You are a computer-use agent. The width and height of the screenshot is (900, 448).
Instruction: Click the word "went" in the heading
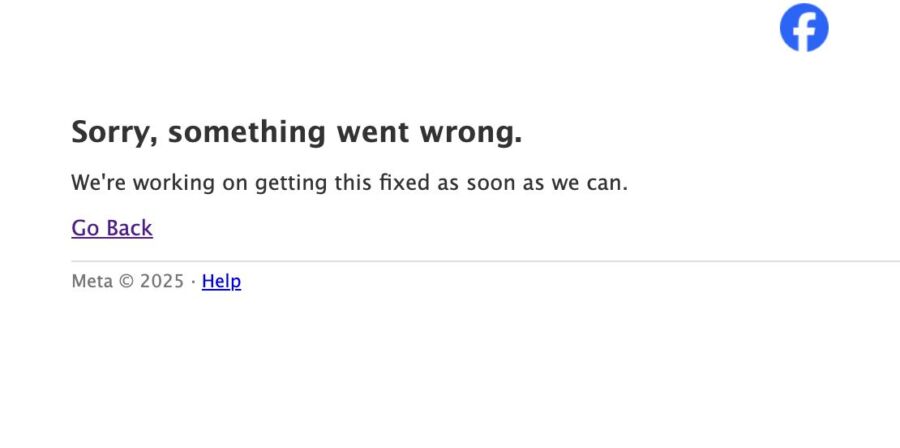373,133
